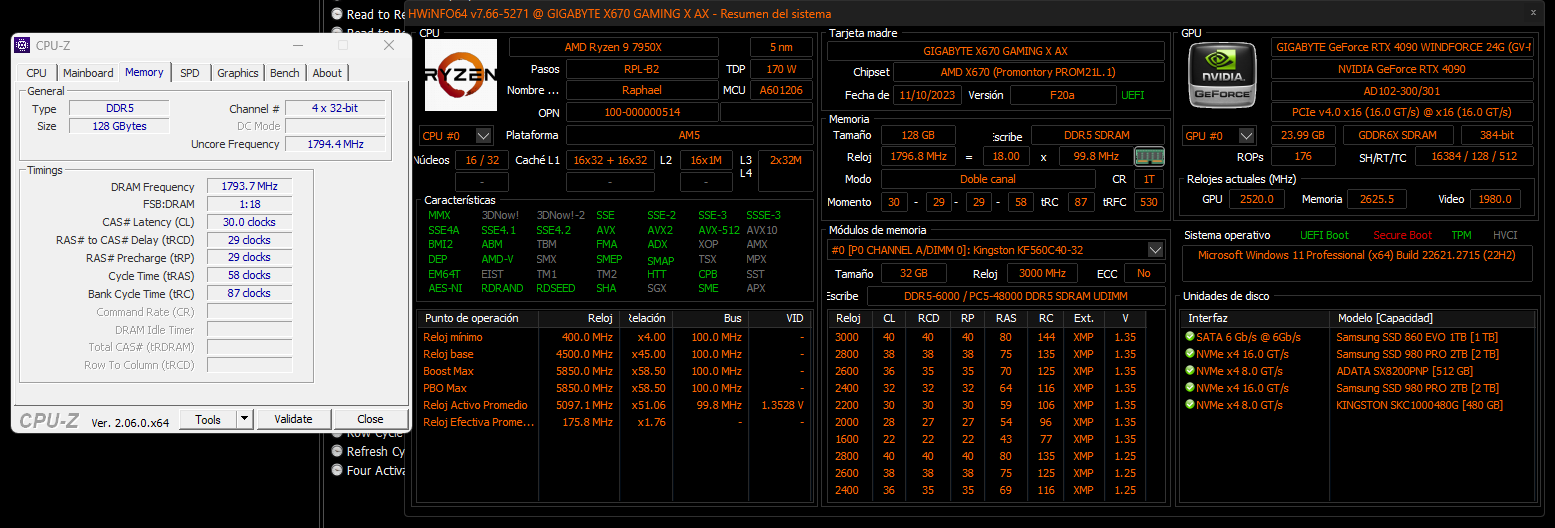The image size is (1555, 528).
Task: Click Cycle Time (tRAS) value 58 clocks
Action: point(249,275)
